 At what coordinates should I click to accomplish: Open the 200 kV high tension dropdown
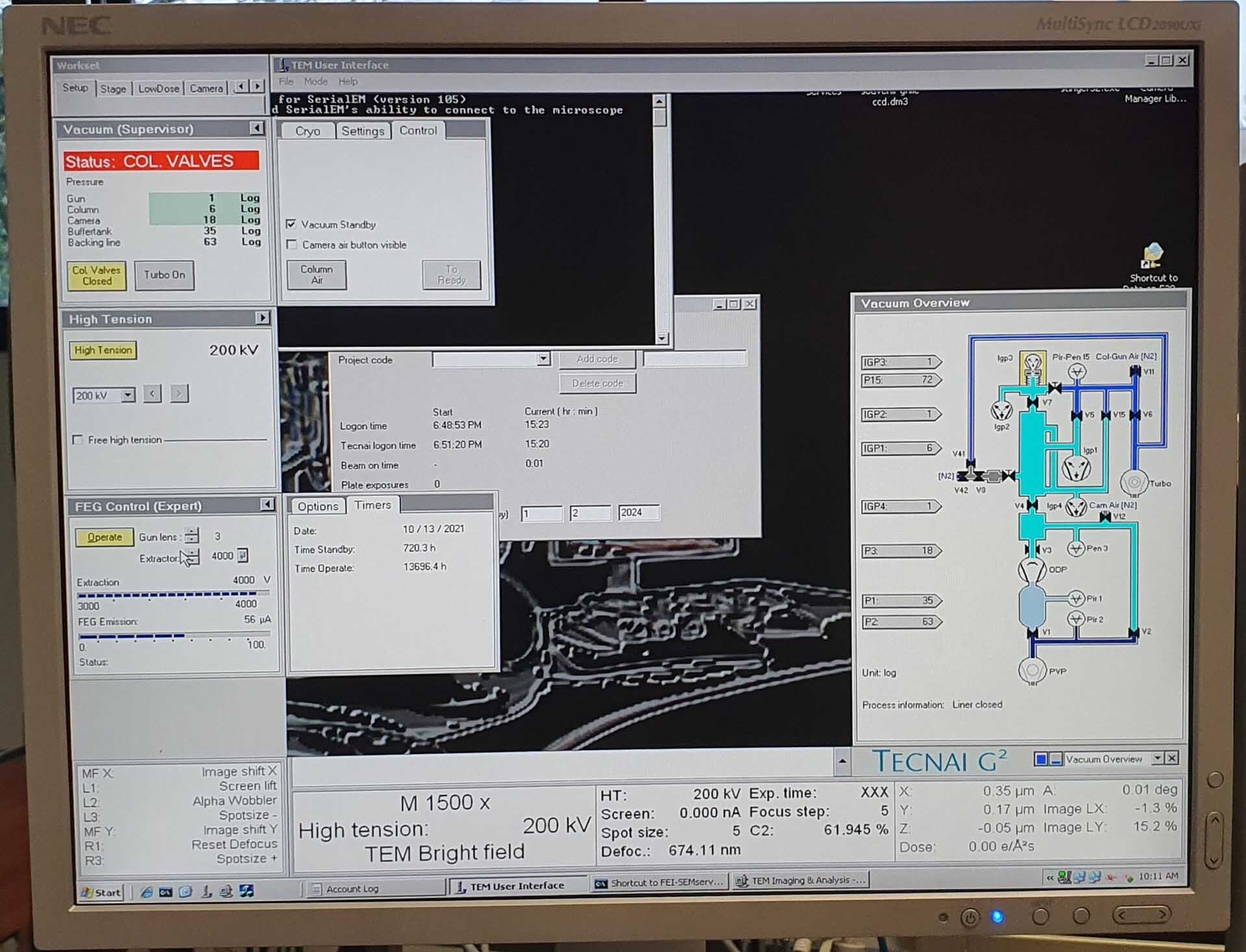pyautogui.click(x=128, y=395)
